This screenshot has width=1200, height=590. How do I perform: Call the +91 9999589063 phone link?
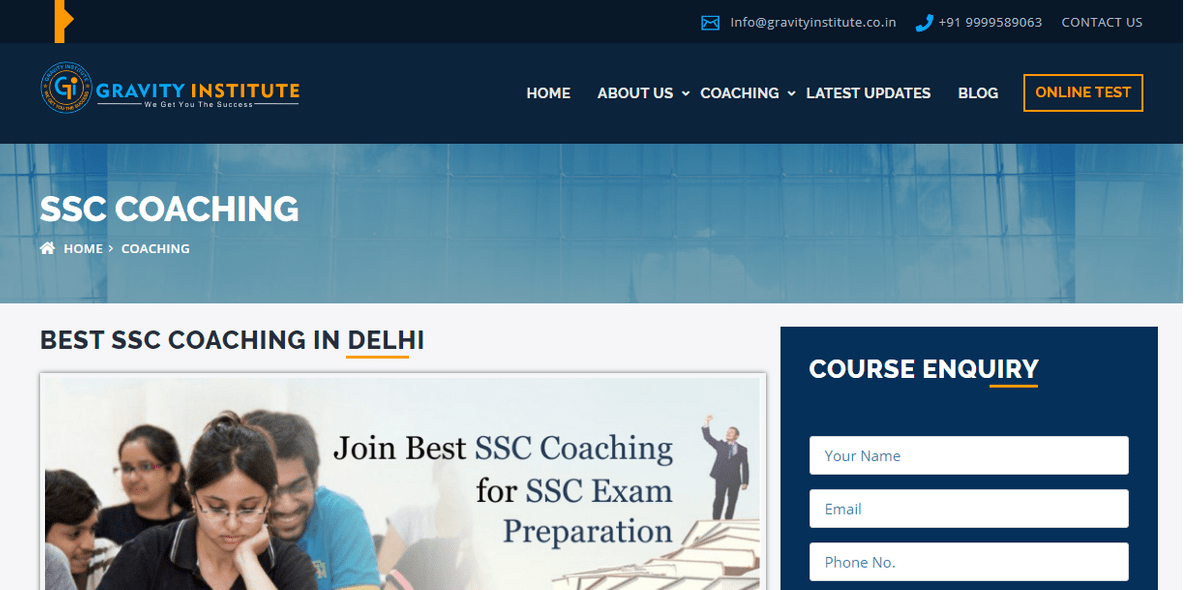tap(990, 22)
